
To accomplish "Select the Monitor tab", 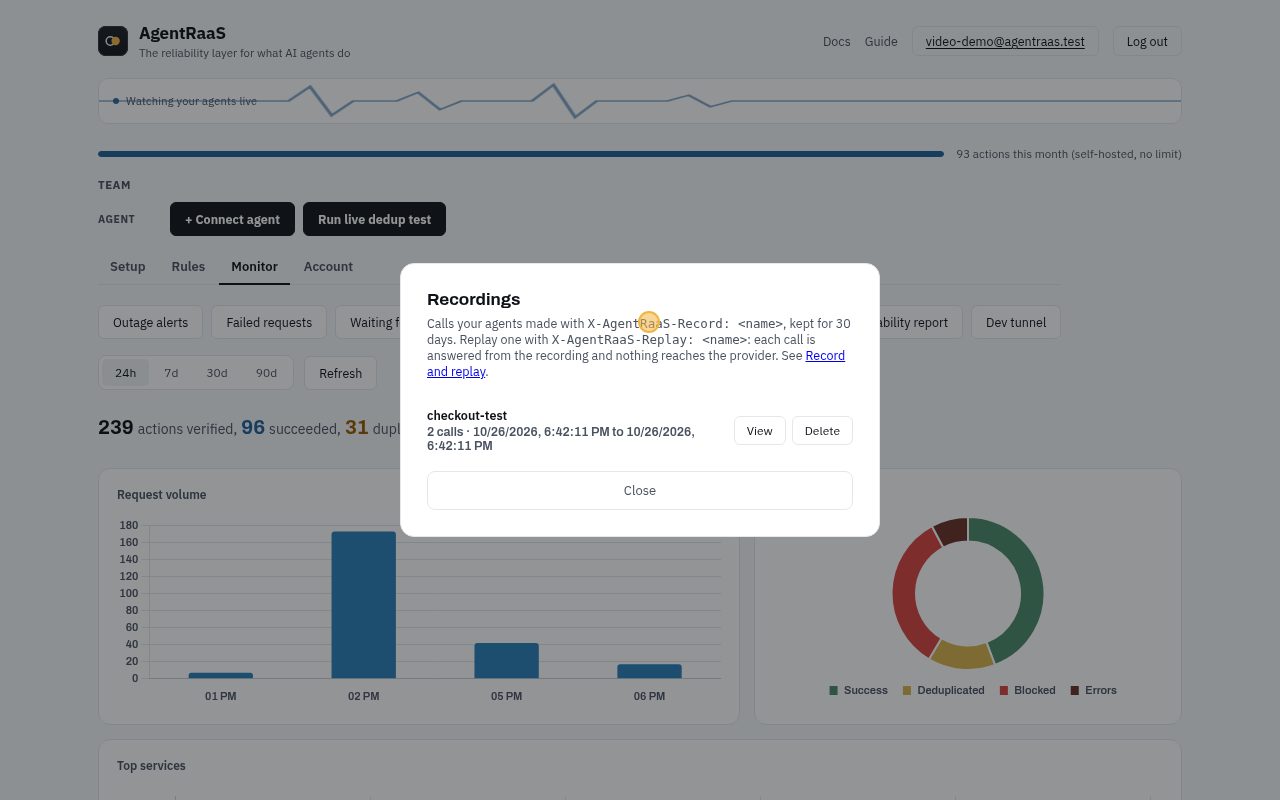I will pyautogui.click(x=254, y=267).
